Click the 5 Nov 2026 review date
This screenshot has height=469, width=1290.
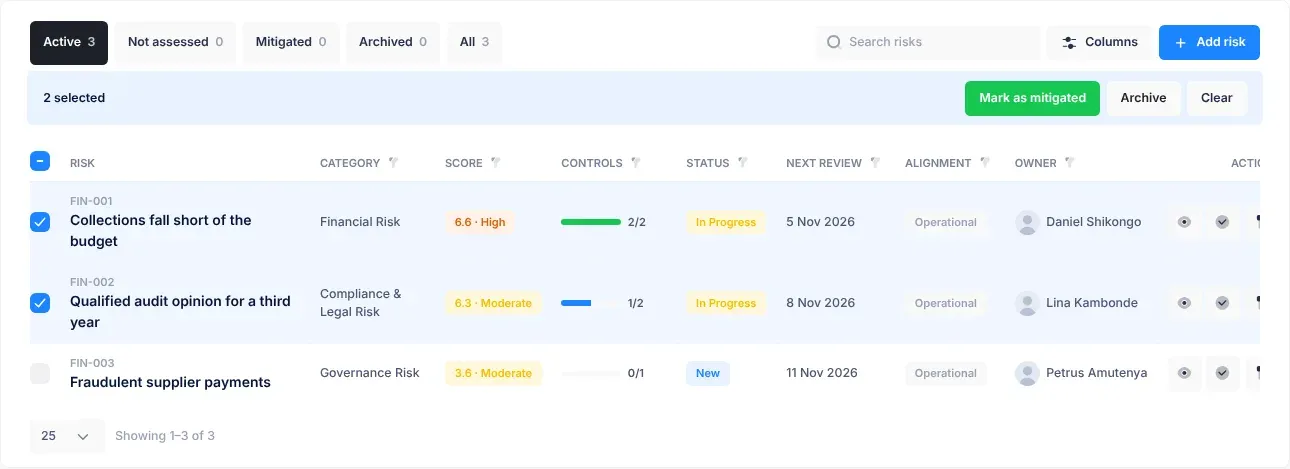pyautogui.click(x=820, y=222)
